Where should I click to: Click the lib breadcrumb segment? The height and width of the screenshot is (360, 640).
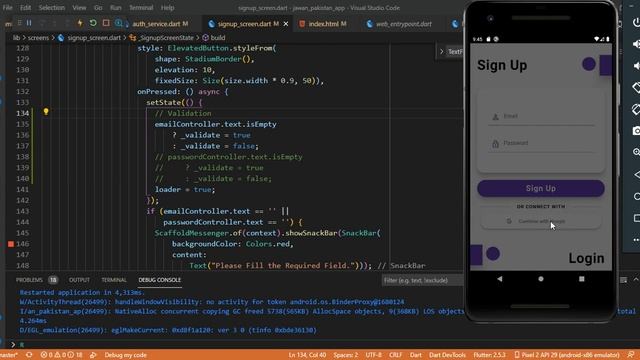point(16,38)
